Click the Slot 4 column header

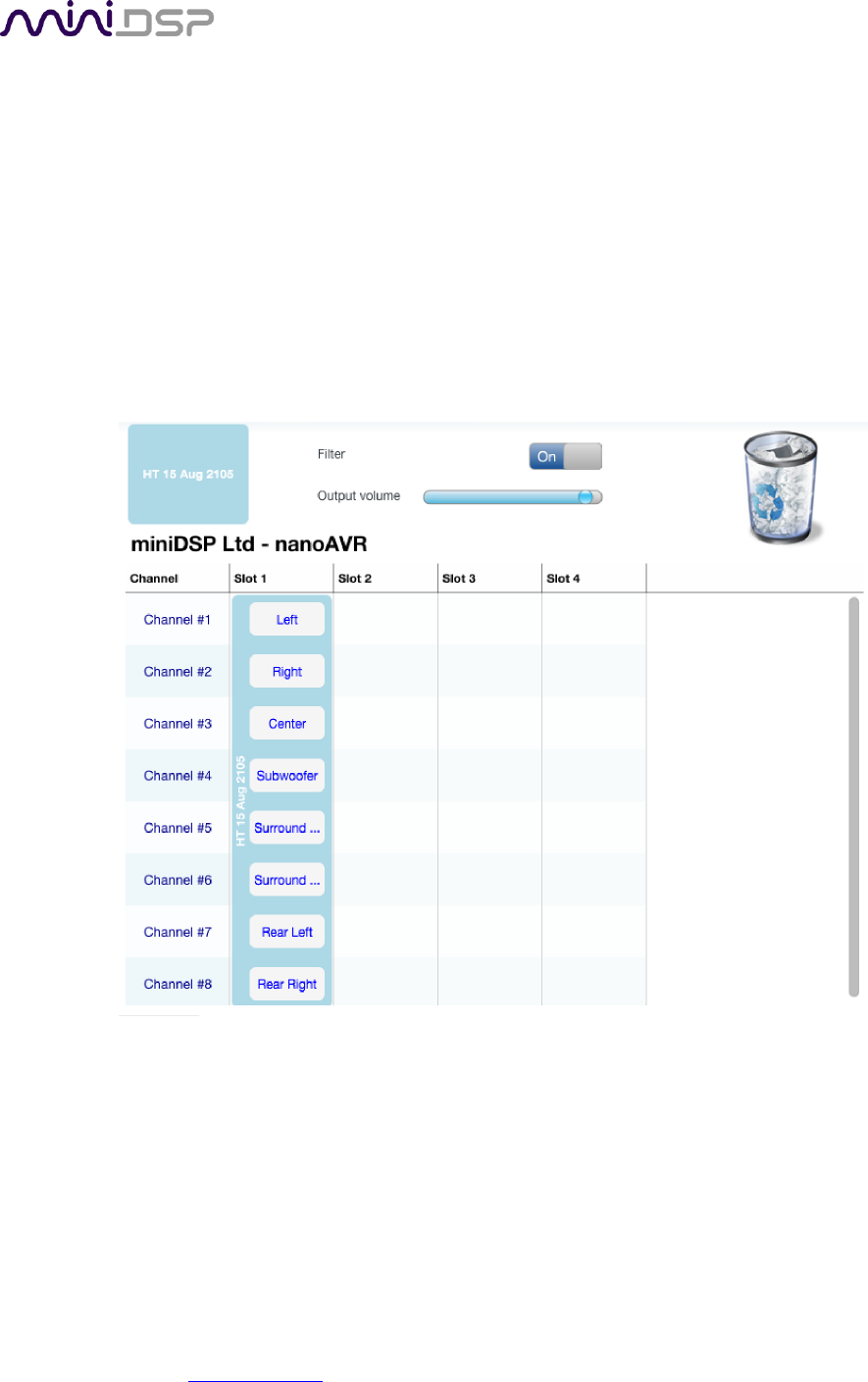pos(593,579)
